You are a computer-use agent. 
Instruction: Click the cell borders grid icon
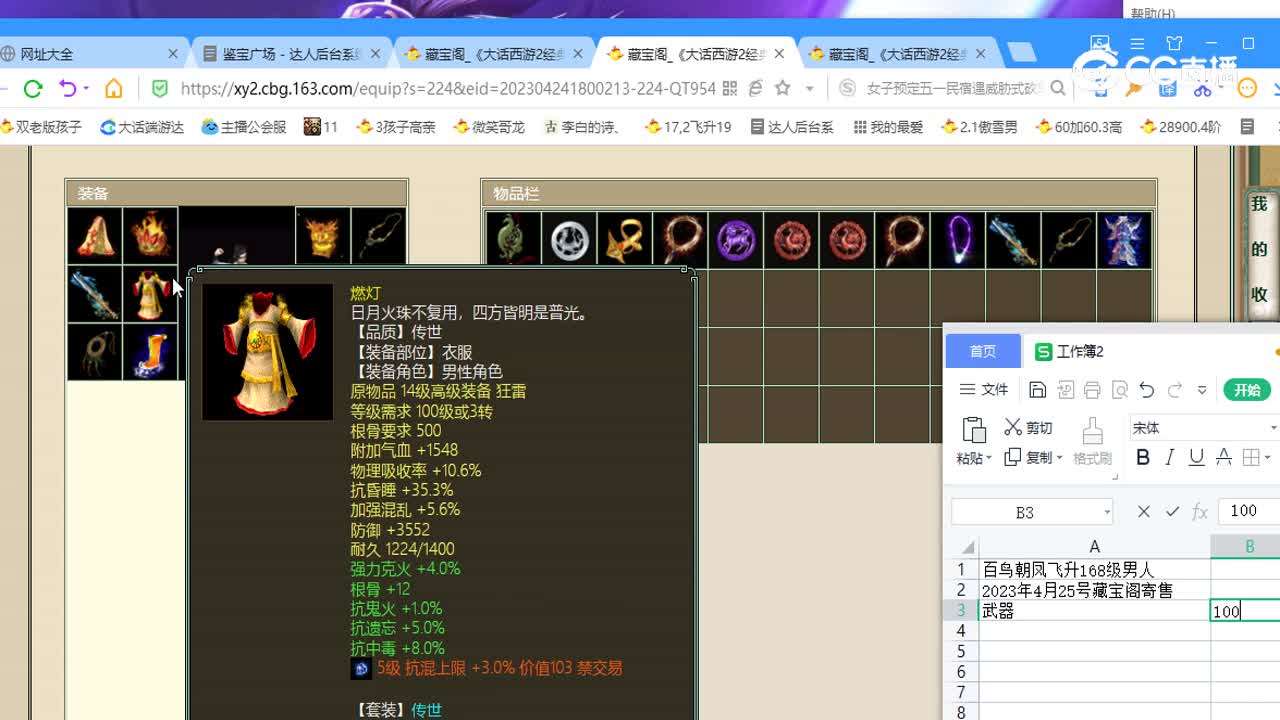1250,458
